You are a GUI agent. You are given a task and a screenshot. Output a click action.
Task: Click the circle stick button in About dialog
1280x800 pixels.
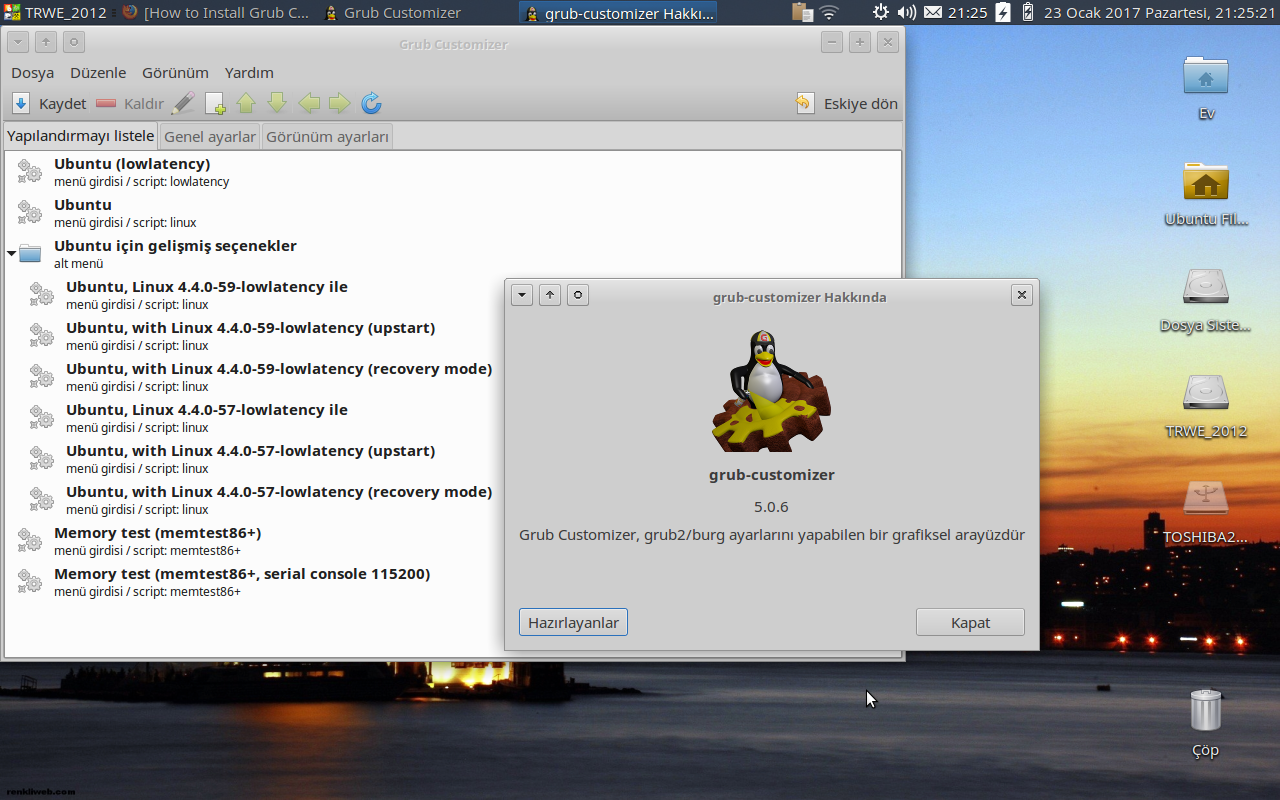click(x=578, y=295)
